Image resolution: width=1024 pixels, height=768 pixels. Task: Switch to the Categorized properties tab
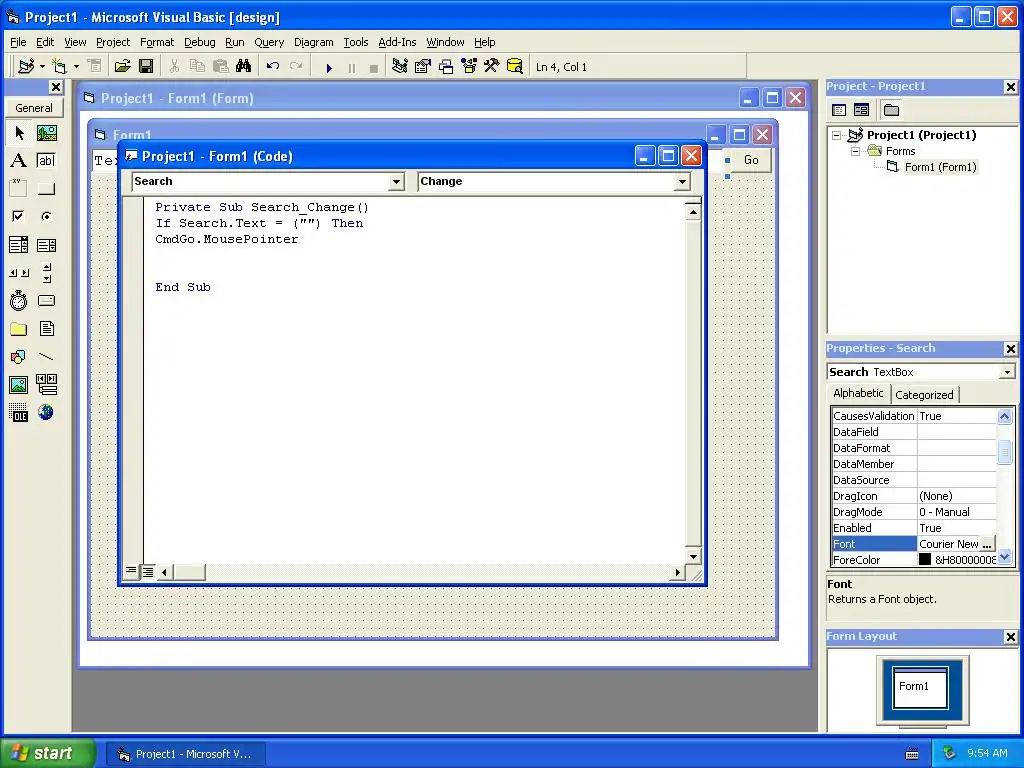click(924, 394)
